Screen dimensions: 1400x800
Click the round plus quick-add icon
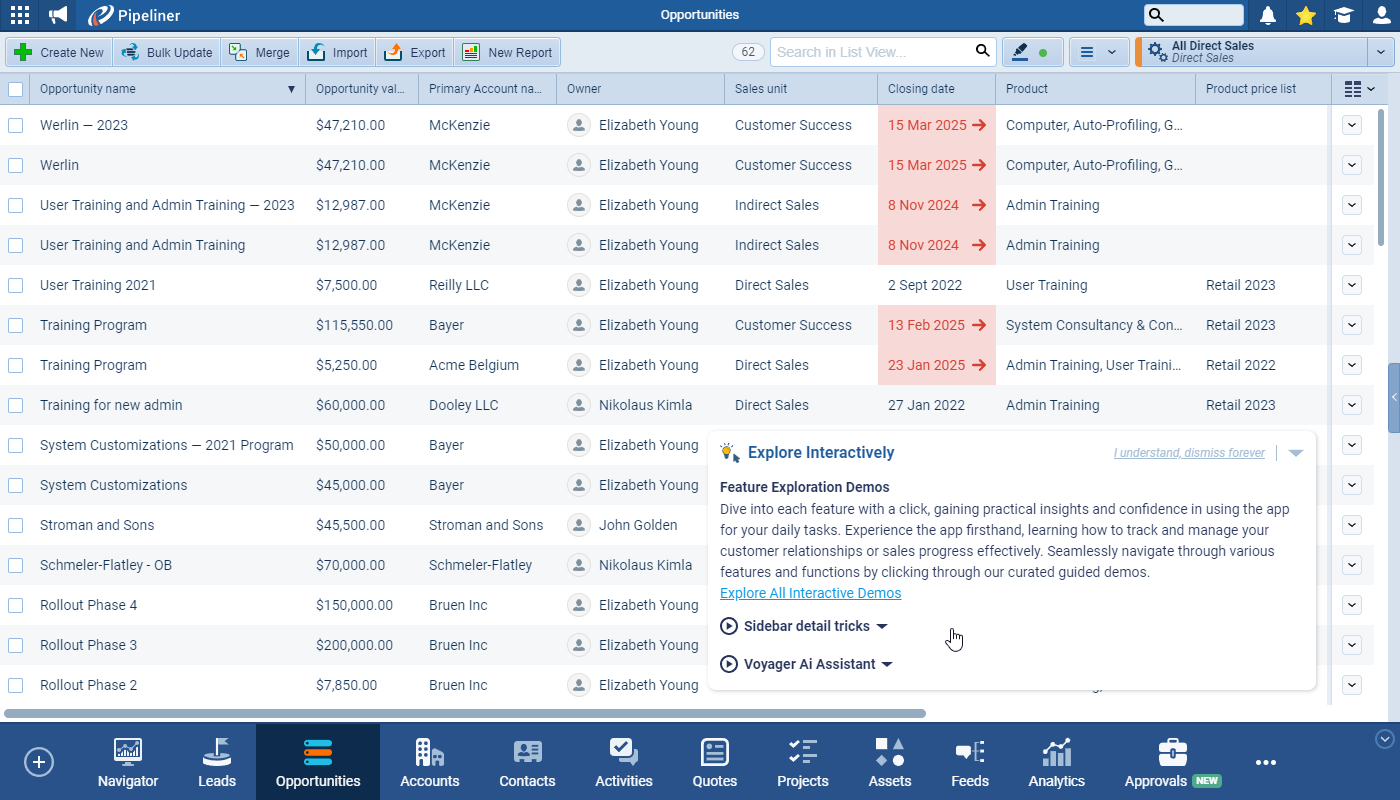[x=38, y=762]
